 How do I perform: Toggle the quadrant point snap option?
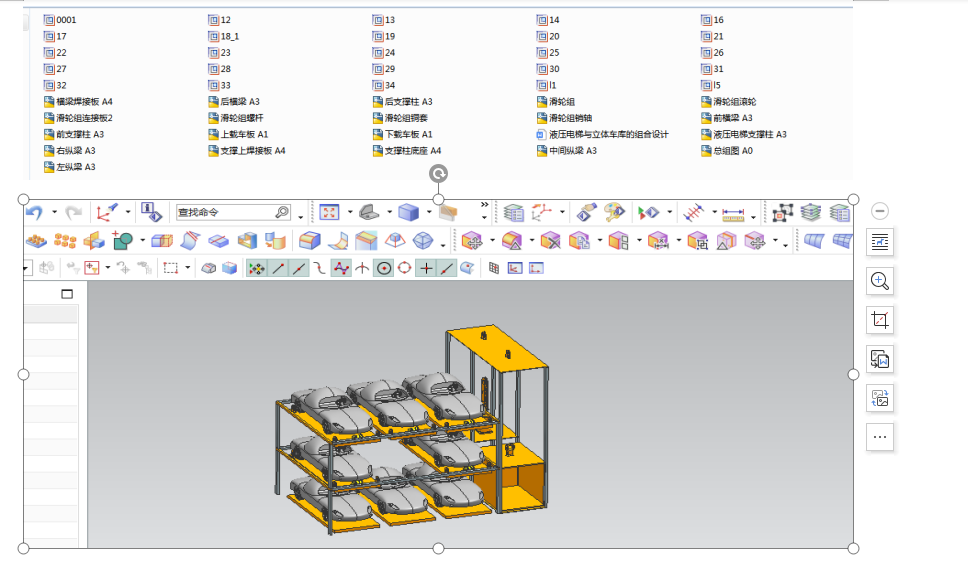[x=404, y=268]
